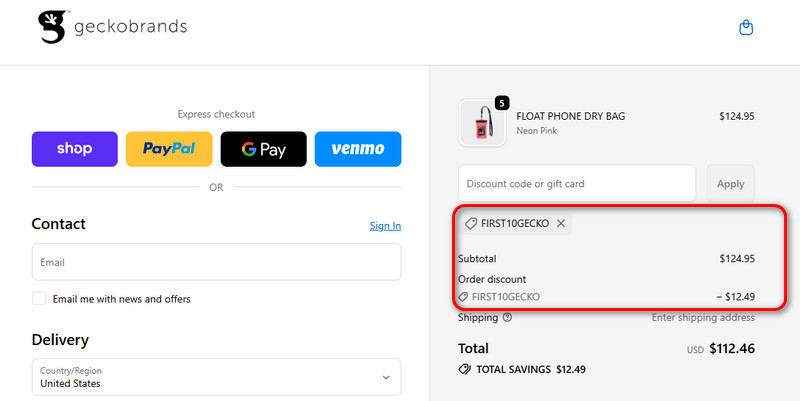800x401 pixels.
Task: Click the shipping help question mark icon
Action: click(x=507, y=317)
